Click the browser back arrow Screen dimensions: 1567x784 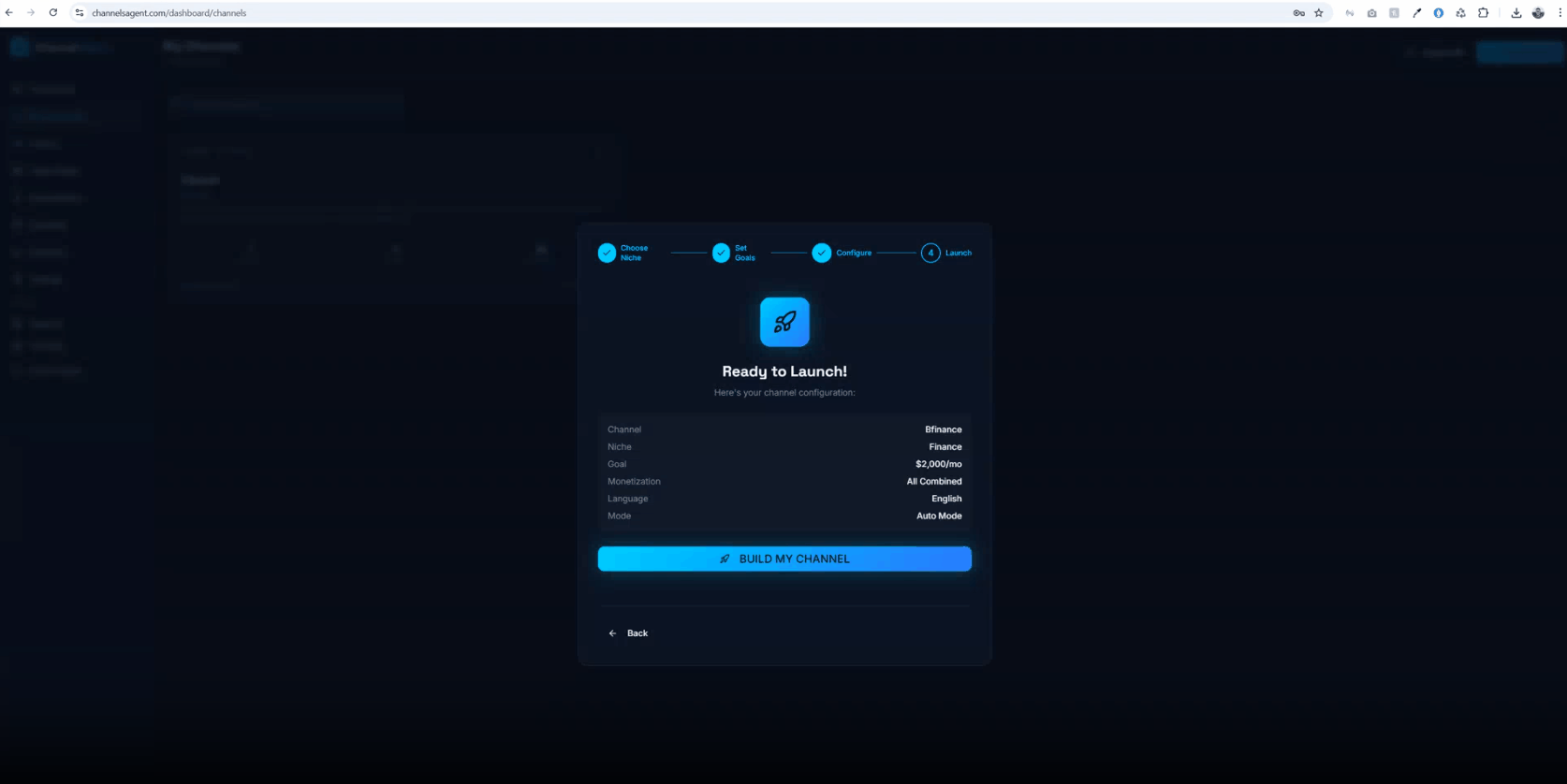coord(9,13)
